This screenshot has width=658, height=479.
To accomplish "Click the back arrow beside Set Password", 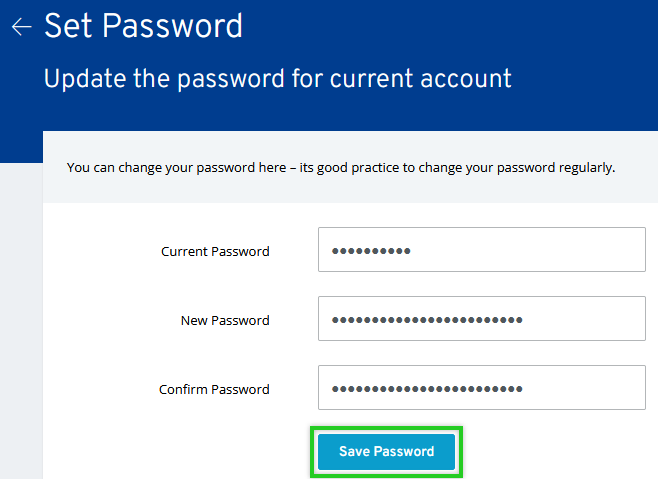I will tap(21, 27).
